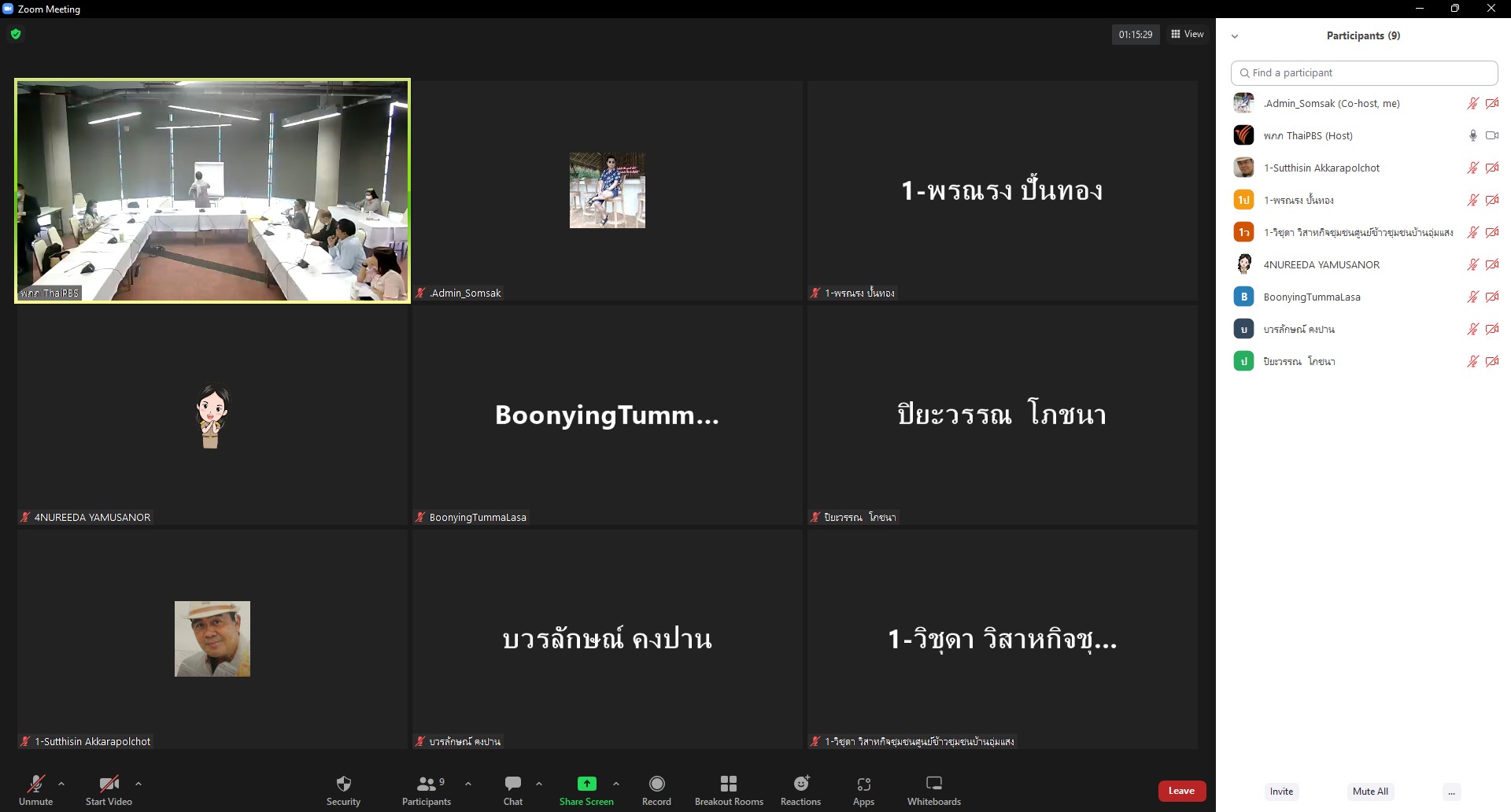
Task: Open Whiteboards
Action: [x=933, y=790]
